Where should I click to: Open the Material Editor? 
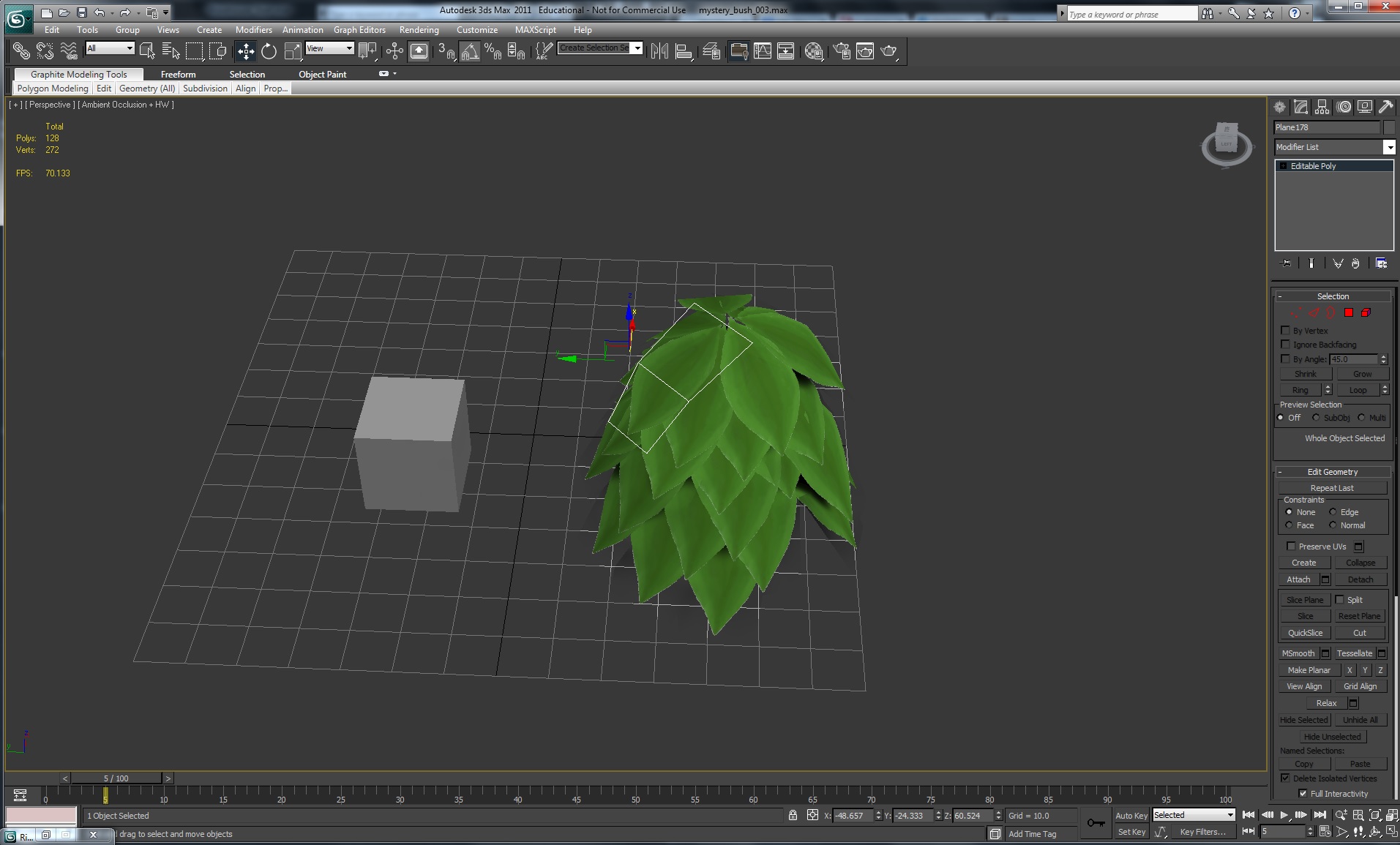814,50
